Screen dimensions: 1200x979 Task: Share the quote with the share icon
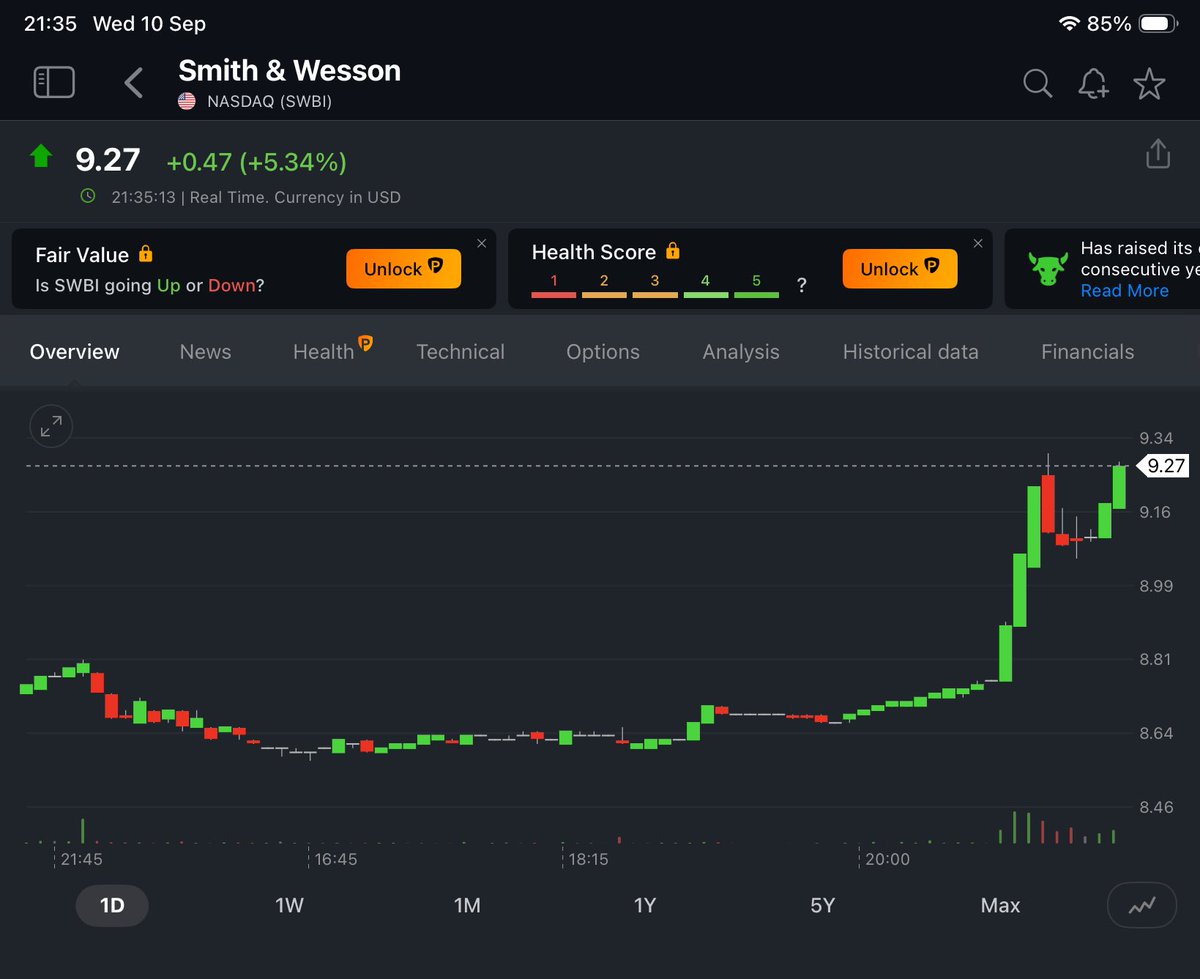tap(1157, 154)
